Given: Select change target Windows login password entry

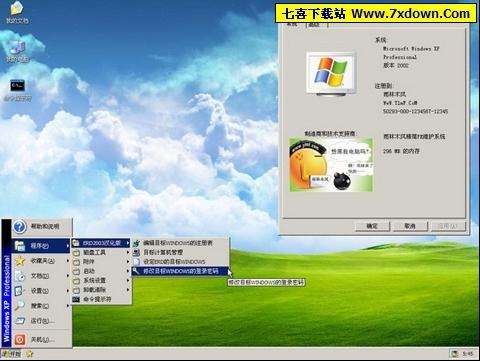Looking at the screenshot, I should [x=180, y=271].
